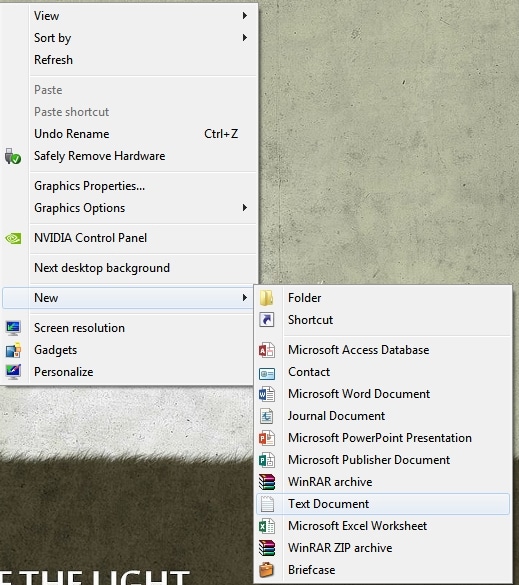Click the Excel Worksheet icon

267,526
